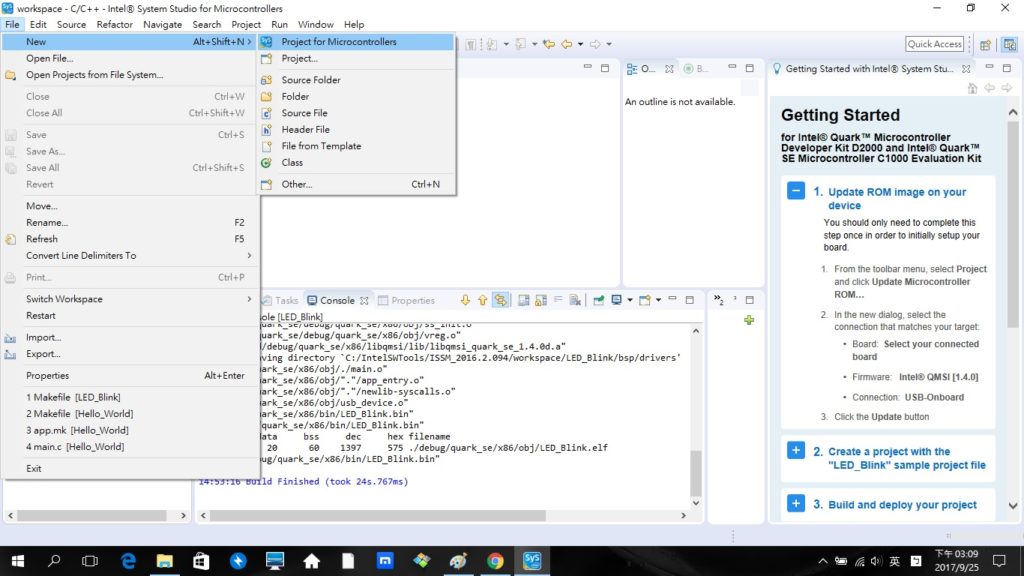Open the Open Console dropdown arrow
Screen dimensions: 1024x576
pos(658,300)
